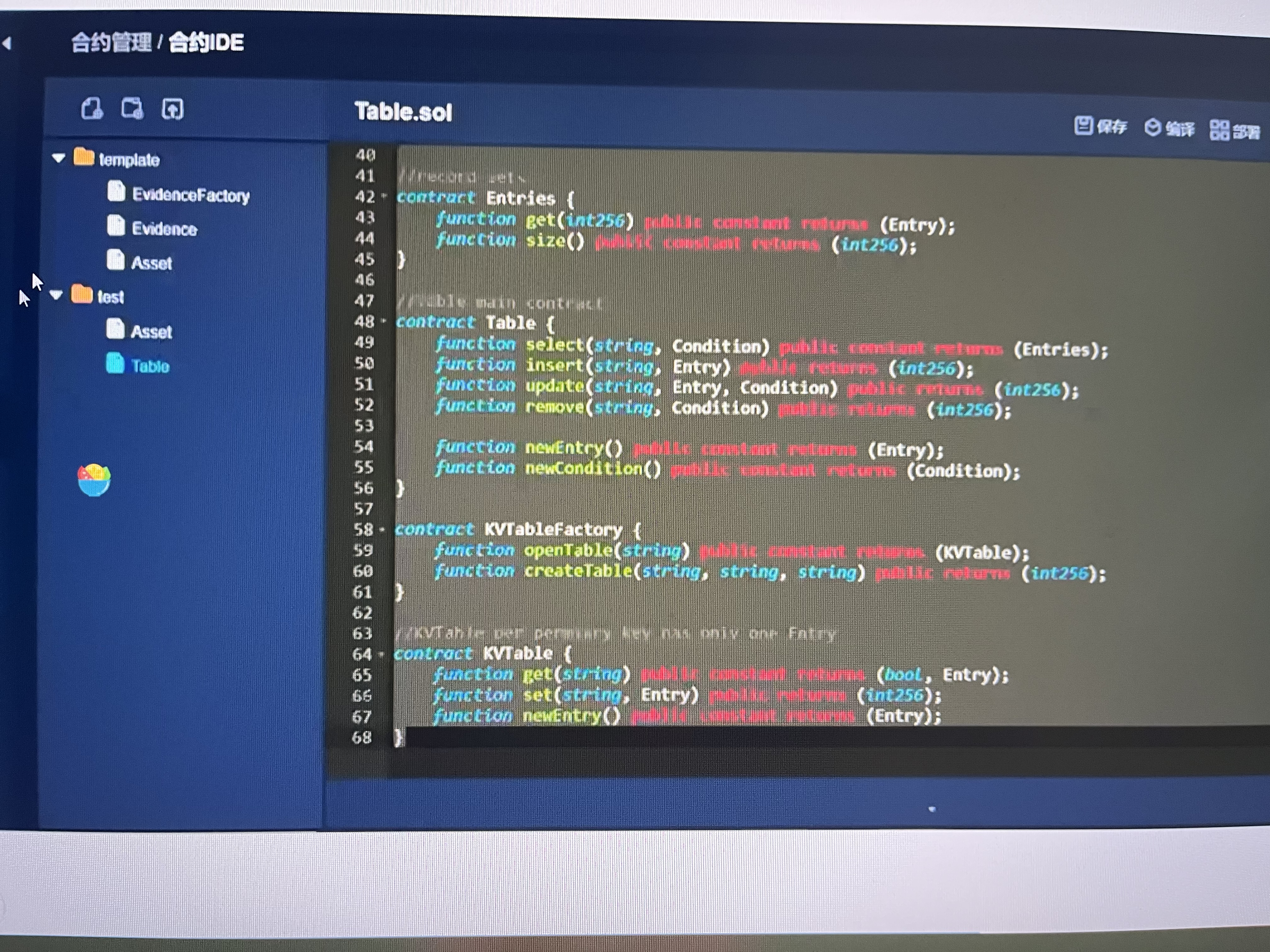
Task: Collapse the test folder
Action: (56, 295)
